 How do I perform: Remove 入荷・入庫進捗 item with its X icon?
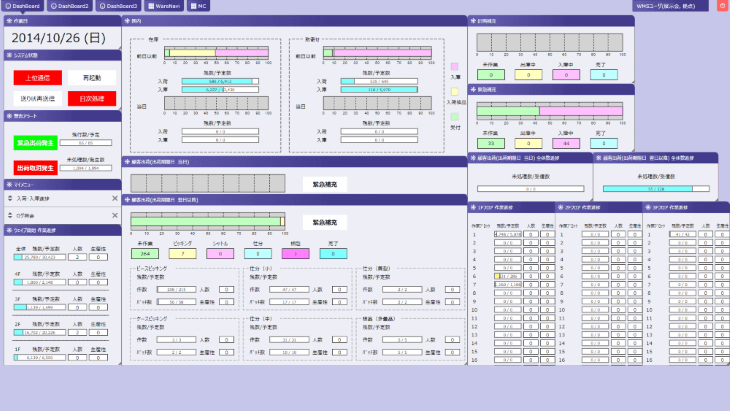[x=114, y=199]
